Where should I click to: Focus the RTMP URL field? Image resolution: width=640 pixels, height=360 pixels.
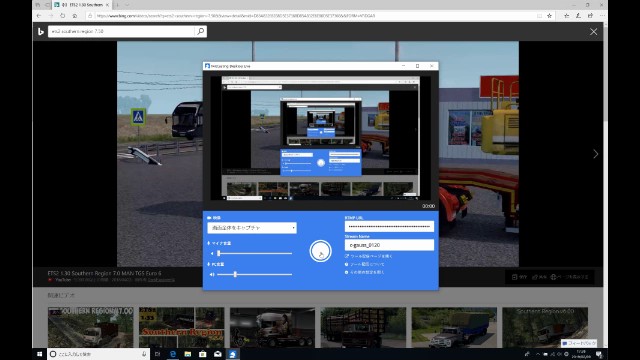[x=389, y=226]
